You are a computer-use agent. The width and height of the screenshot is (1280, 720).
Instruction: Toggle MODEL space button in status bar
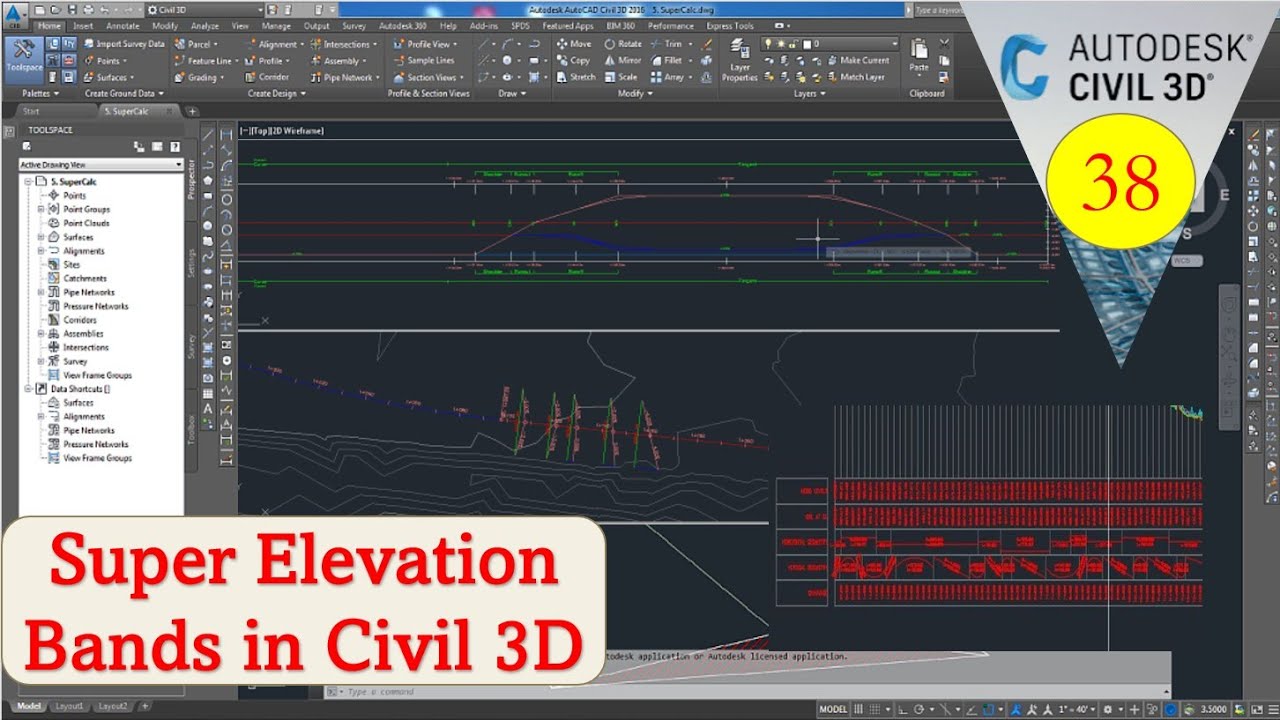click(833, 709)
